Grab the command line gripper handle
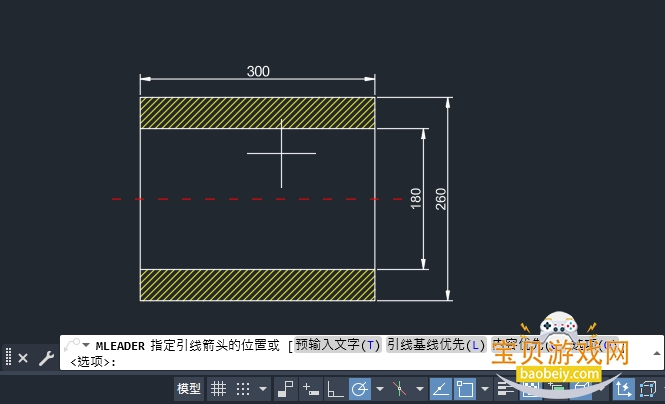The image size is (665, 404). 8,357
